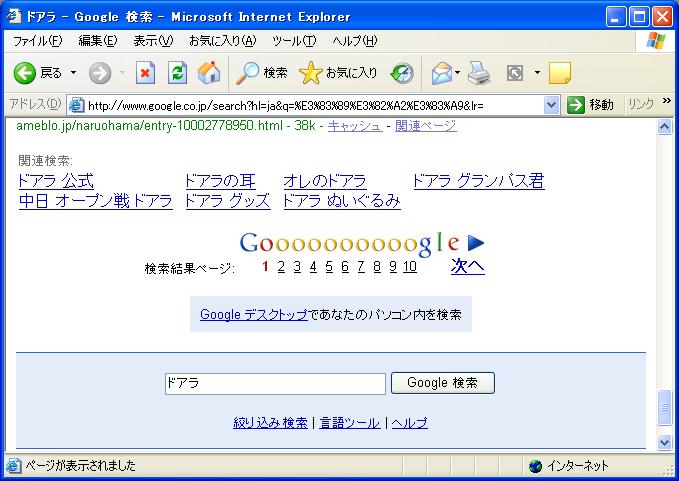Expand the リンク toolbar chevron

click(x=666, y=101)
